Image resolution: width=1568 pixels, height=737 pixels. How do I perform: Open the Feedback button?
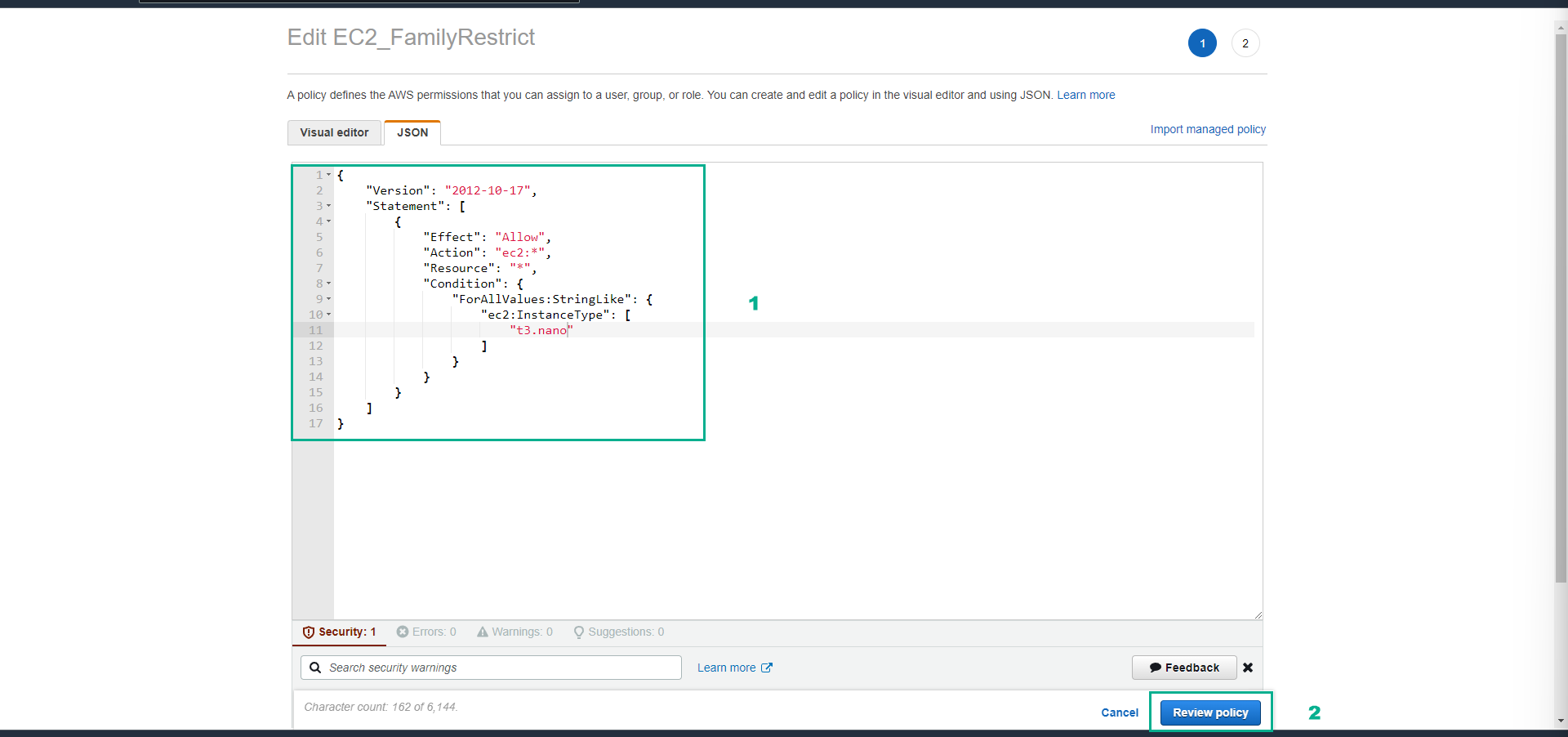(1184, 668)
